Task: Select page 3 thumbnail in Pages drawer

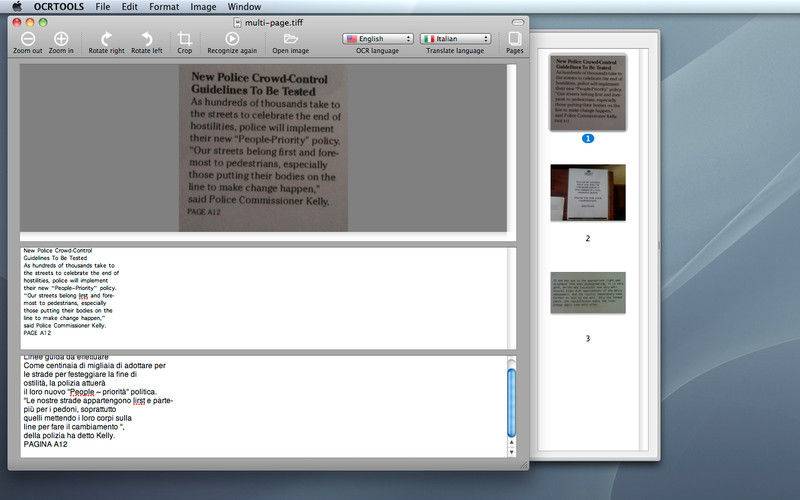Action: (588, 292)
